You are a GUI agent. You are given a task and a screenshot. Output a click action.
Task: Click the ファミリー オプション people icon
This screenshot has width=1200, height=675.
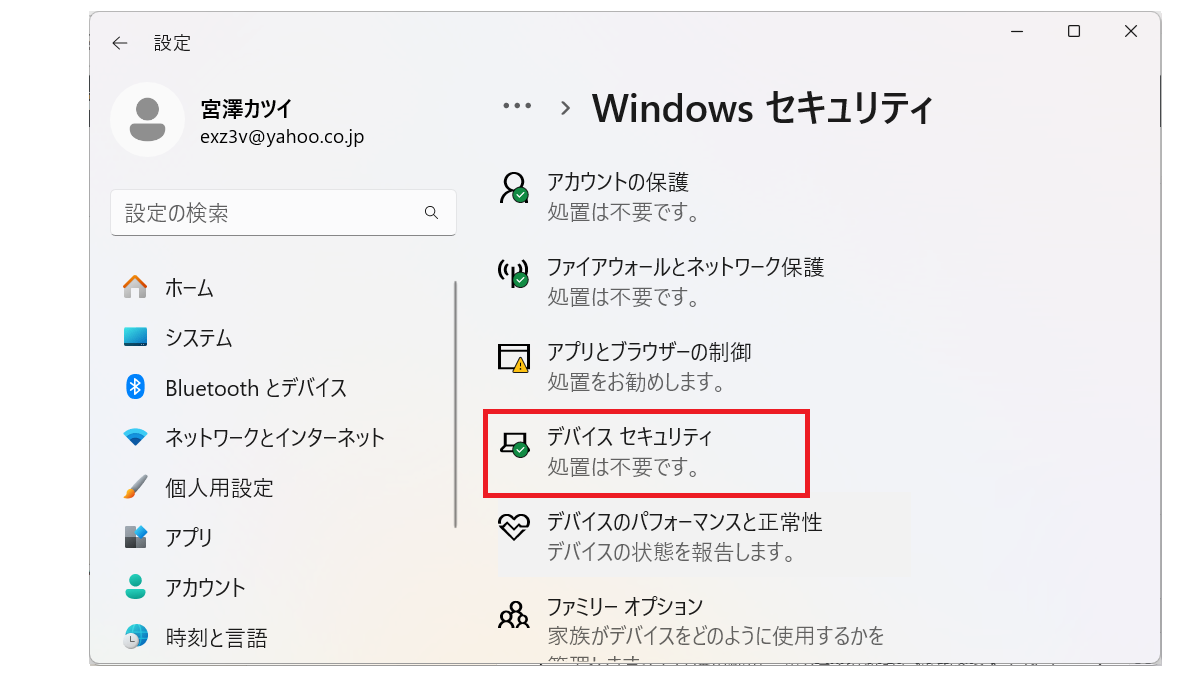(514, 613)
